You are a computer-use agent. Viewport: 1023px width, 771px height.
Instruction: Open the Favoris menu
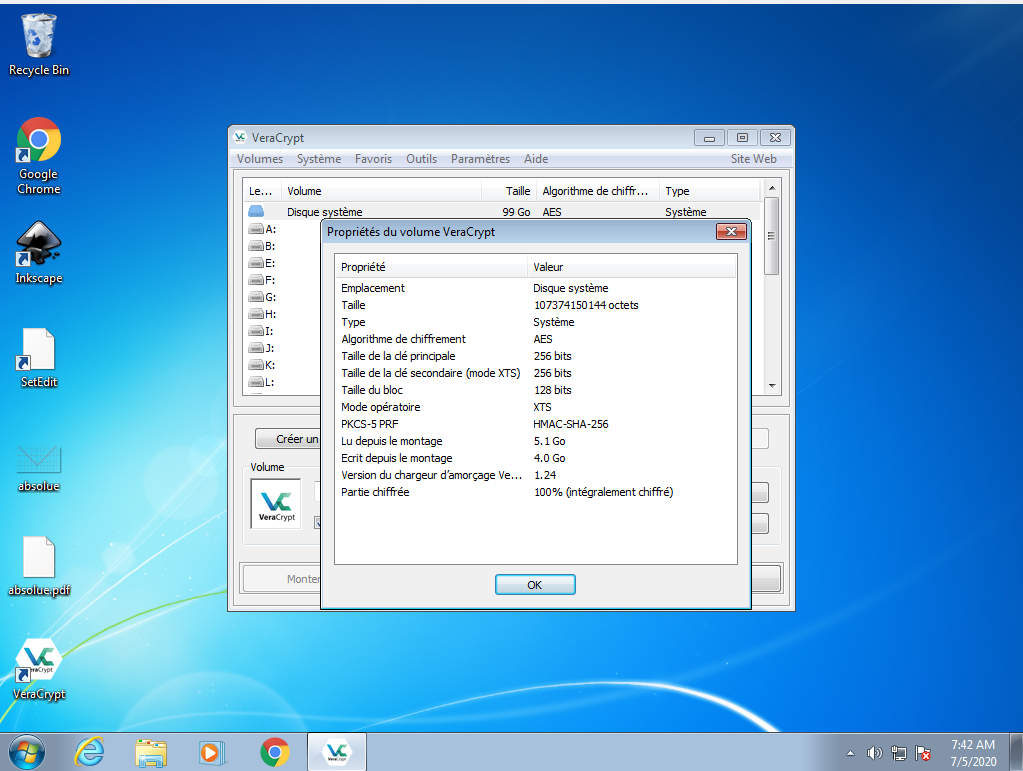373,159
